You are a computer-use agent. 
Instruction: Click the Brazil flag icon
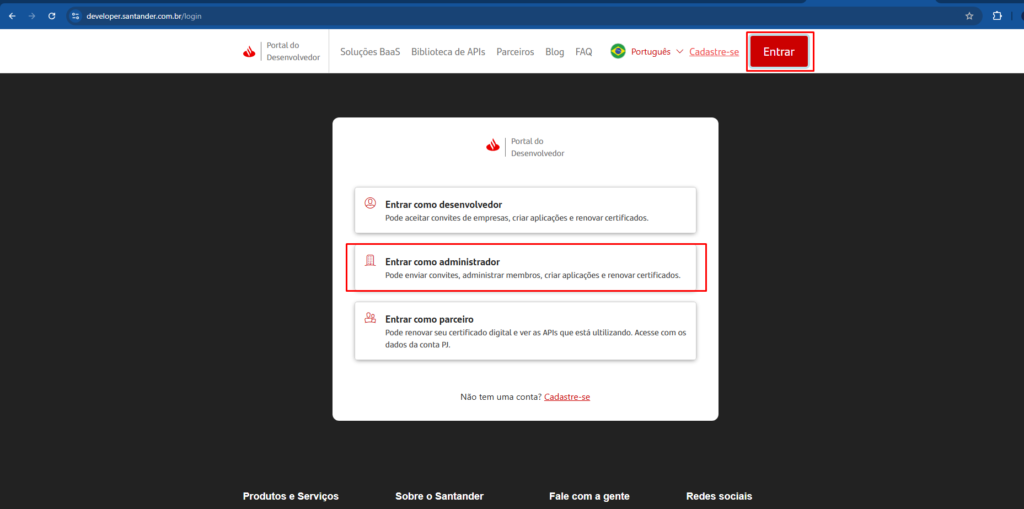tap(618, 51)
